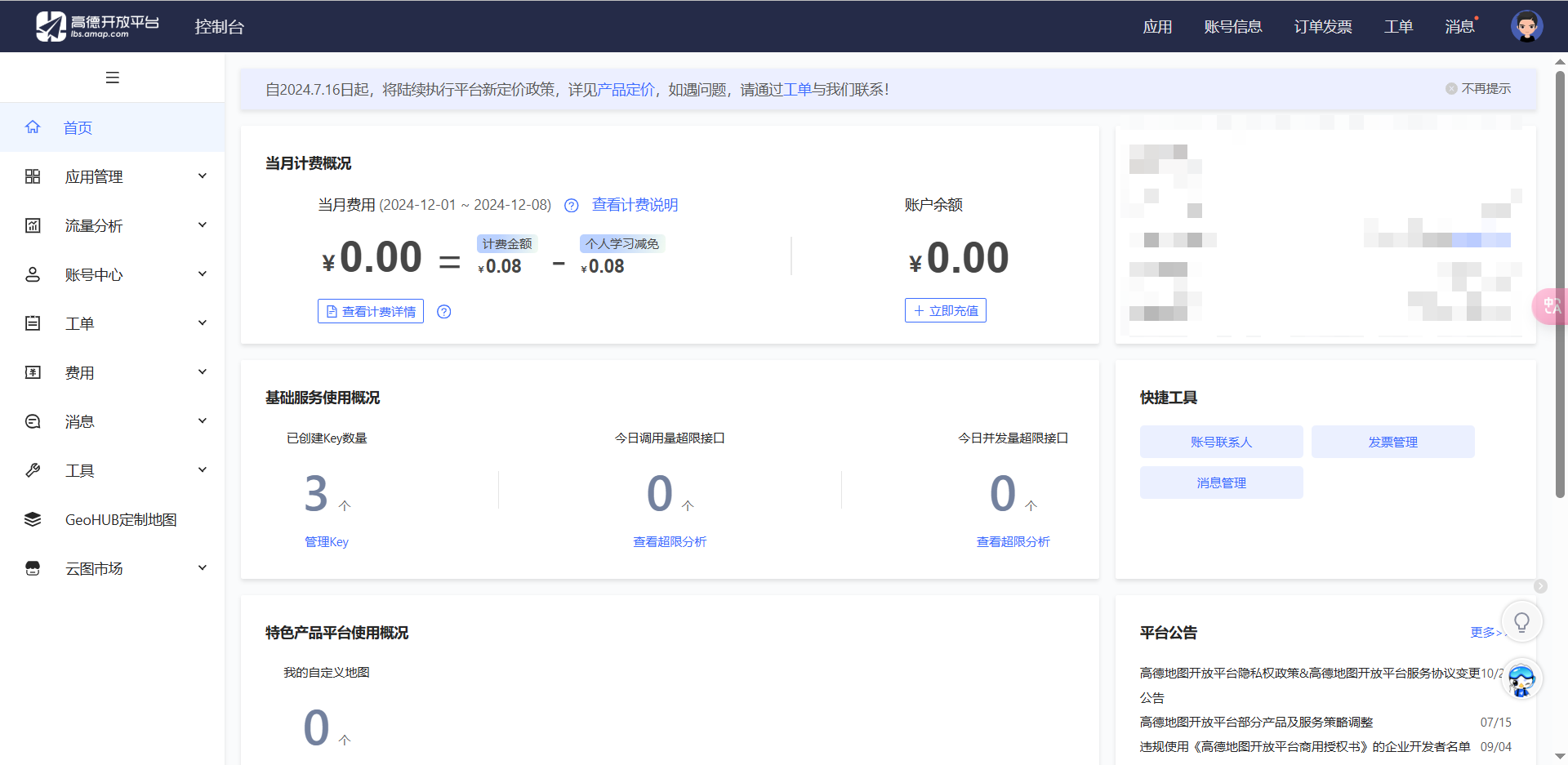Expand the 工具 sidebar section
Screen dimensions: 1568x765
202,469
